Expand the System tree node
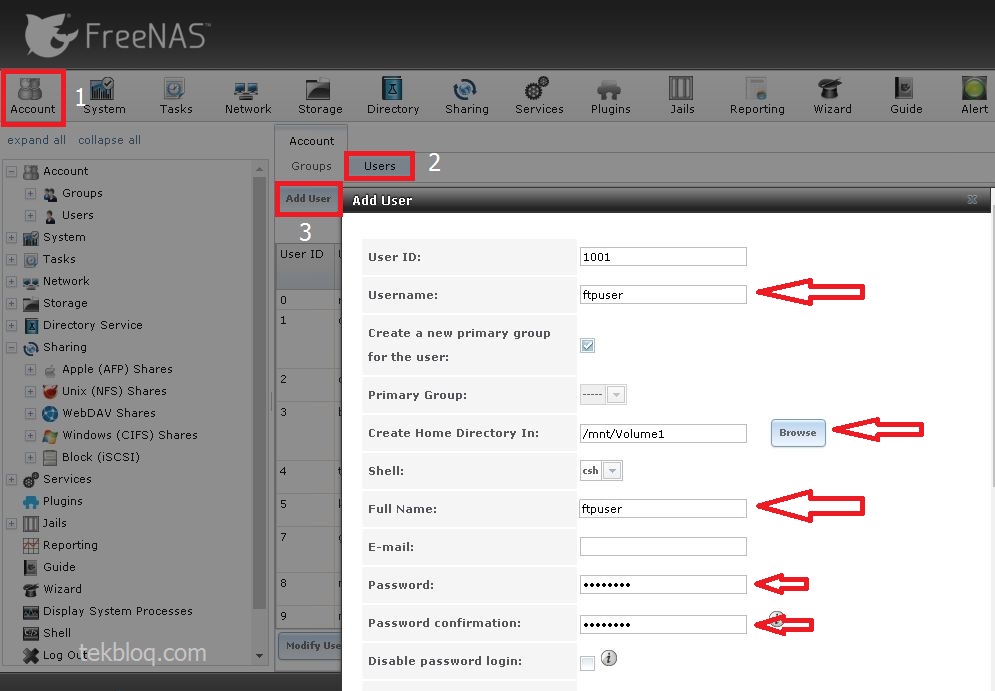Viewport: 995px width, 691px height. (11, 237)
